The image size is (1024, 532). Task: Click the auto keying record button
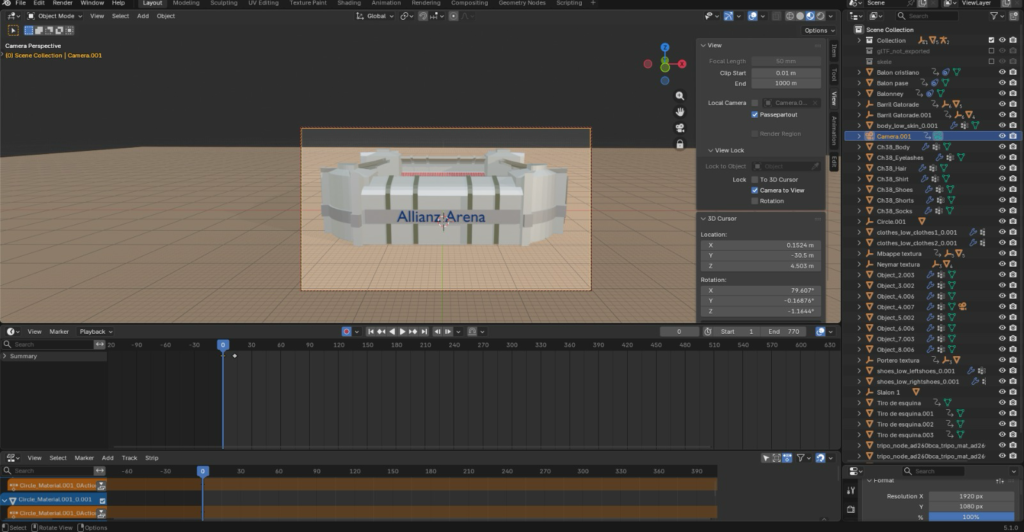pyautogui.click(x=347, y=331)
